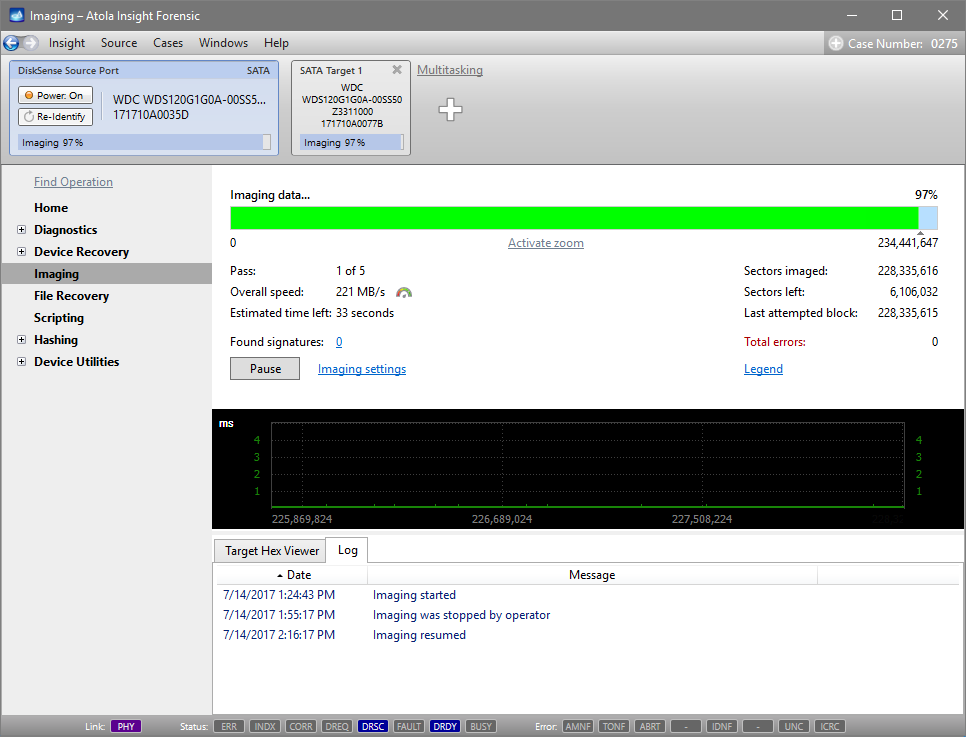
Task: Expand the Hashing tree node
Action: coord(22,340)
